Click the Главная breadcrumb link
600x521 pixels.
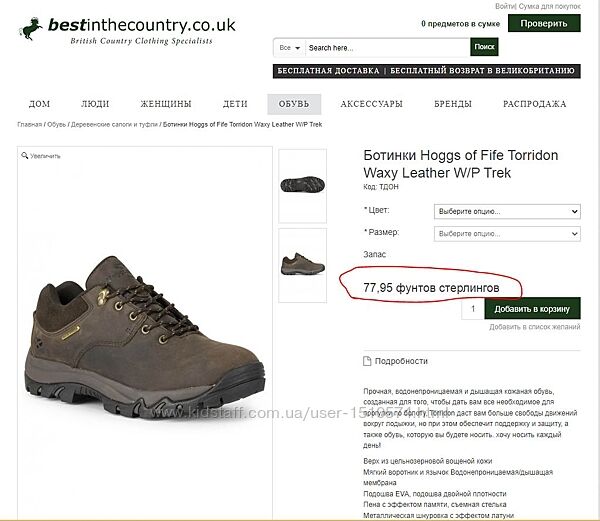tap(29, 125)
